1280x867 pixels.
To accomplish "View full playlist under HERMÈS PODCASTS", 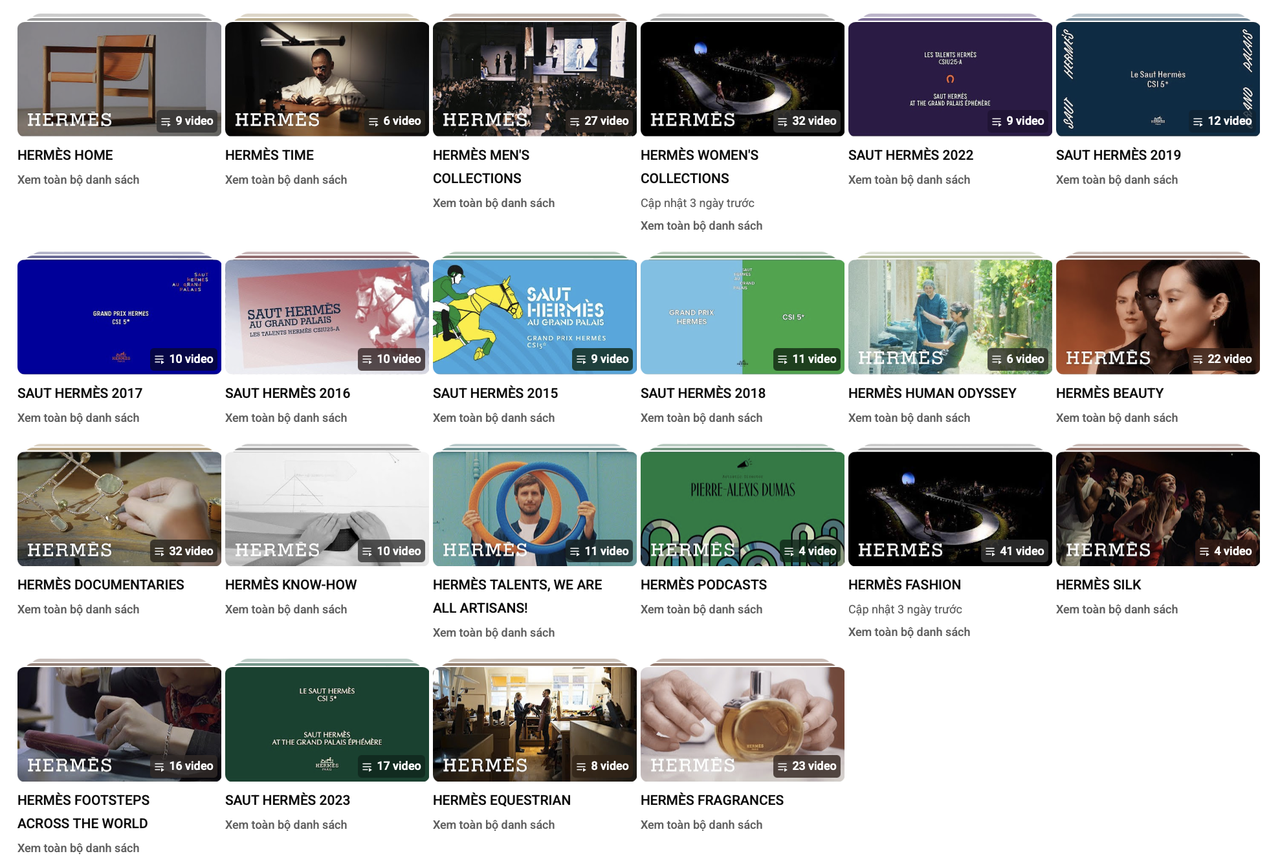I will tap(702, 610).
